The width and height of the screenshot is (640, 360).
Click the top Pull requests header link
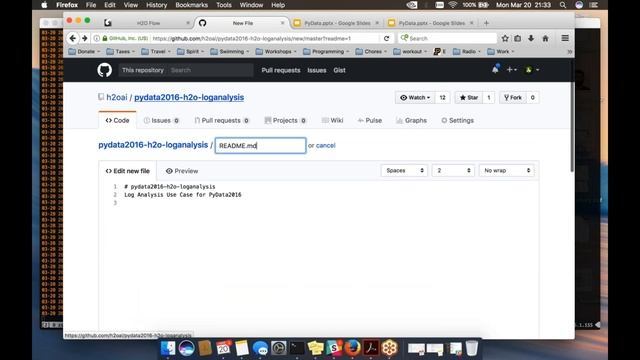click(281, 70)
